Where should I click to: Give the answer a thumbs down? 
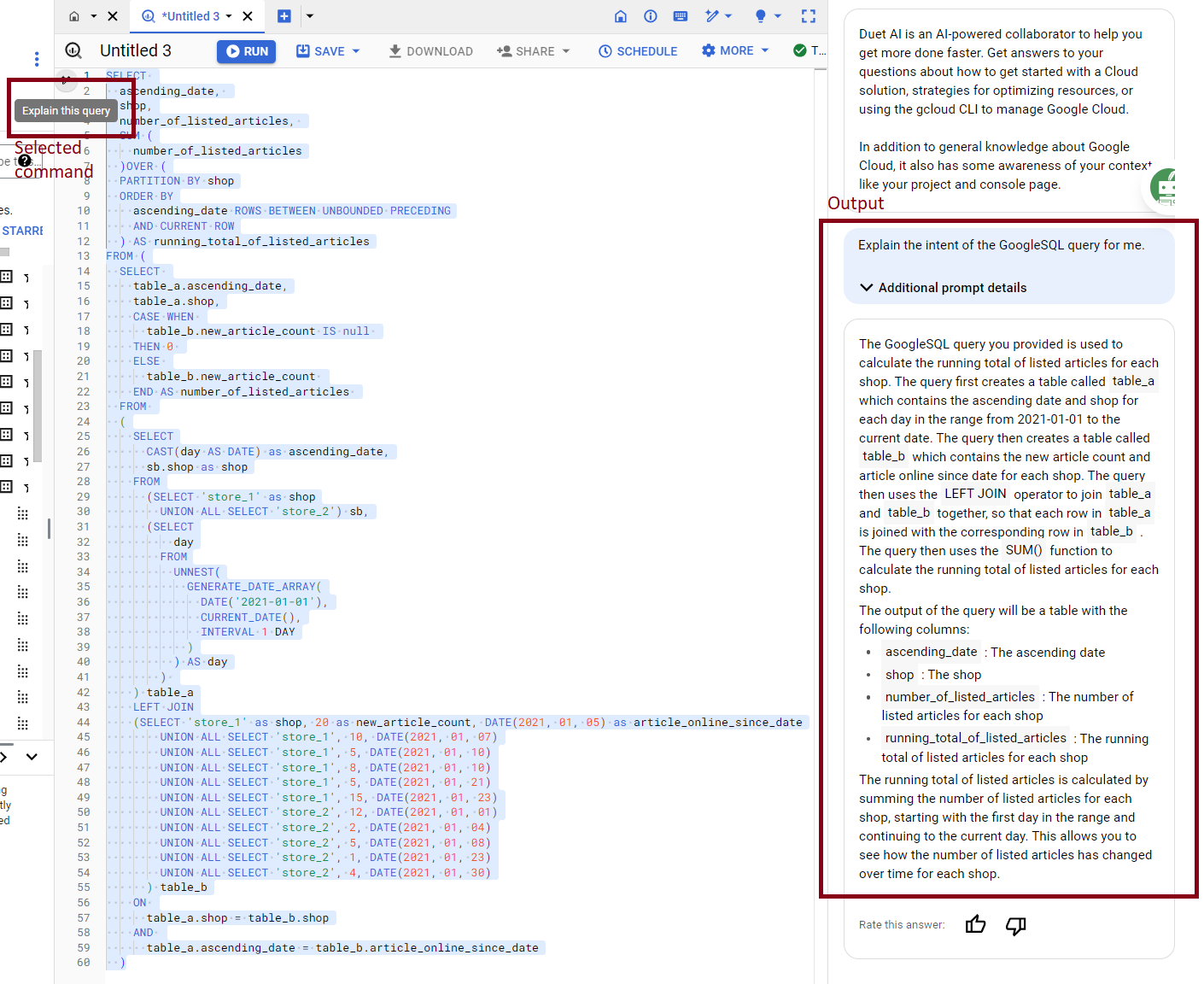[1016, 925]
